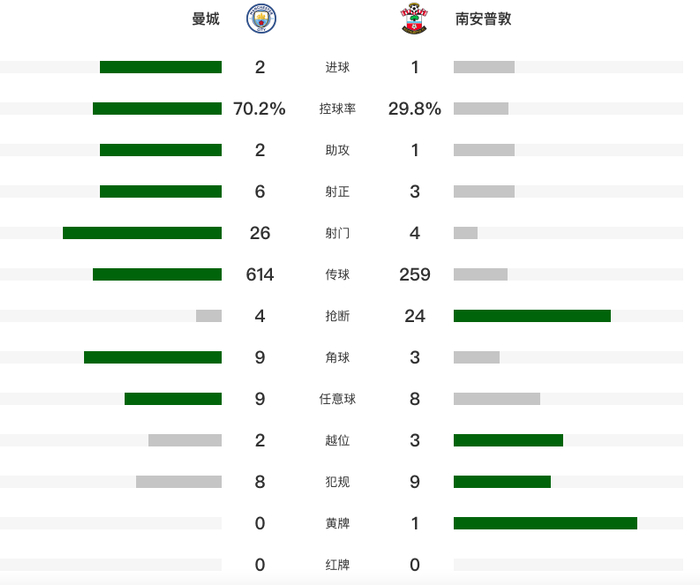Select the 控球率 stat label
This screenshot has width=700, height=585.
tap(338, 109)
